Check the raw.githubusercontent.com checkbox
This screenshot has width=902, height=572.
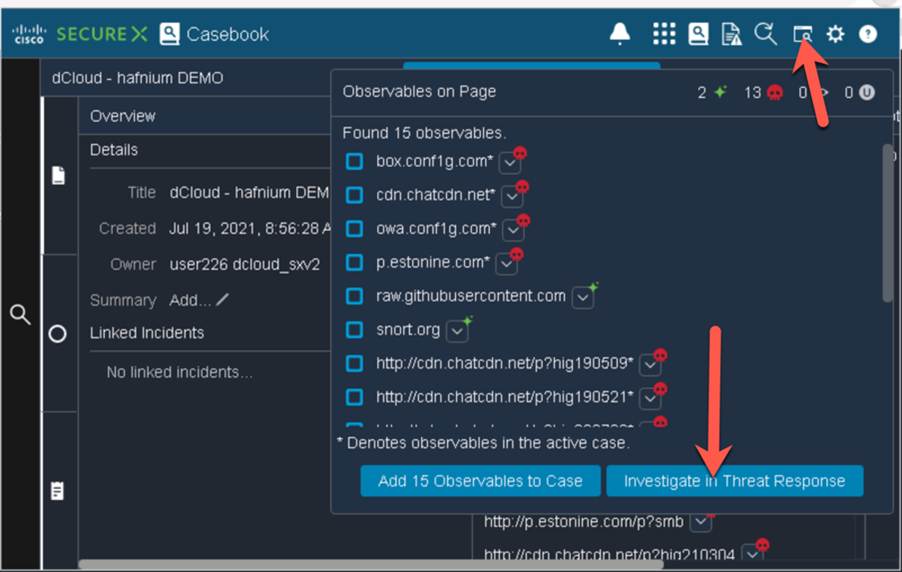click(354, 296)
